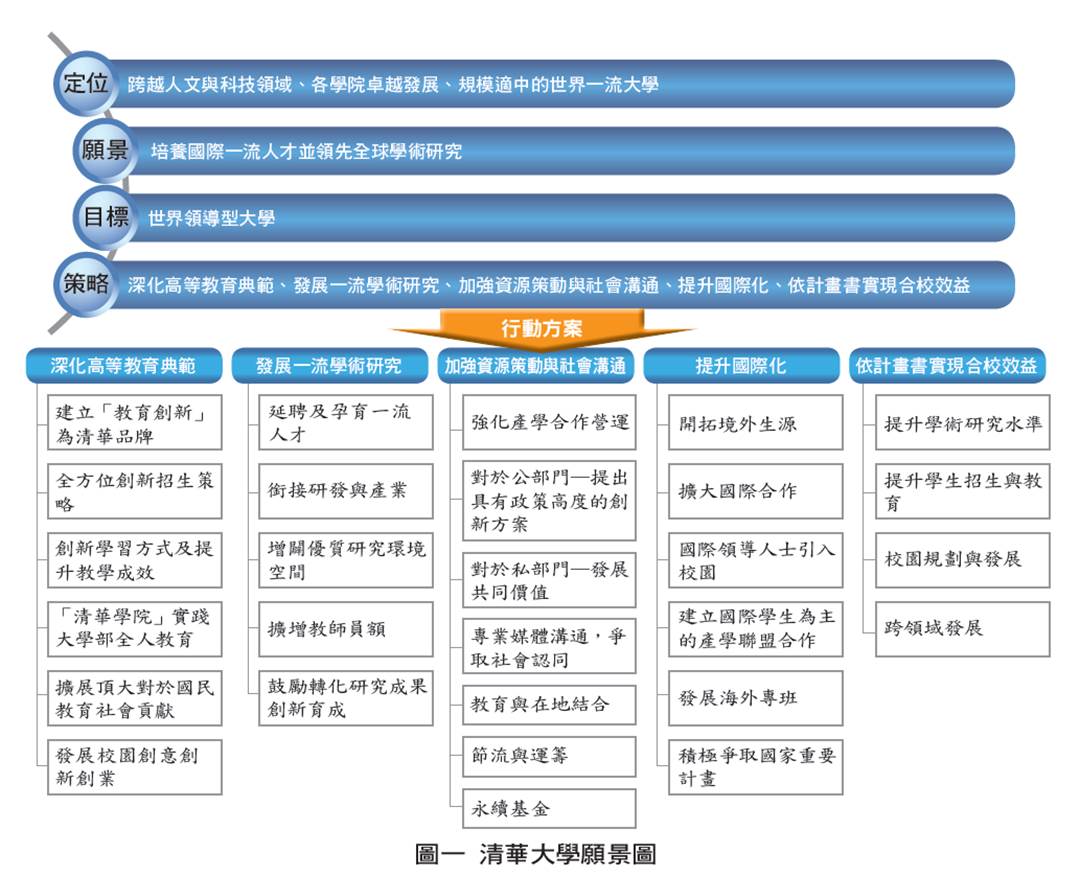Select the 提升國際化 column header

[x=741, y=366]
